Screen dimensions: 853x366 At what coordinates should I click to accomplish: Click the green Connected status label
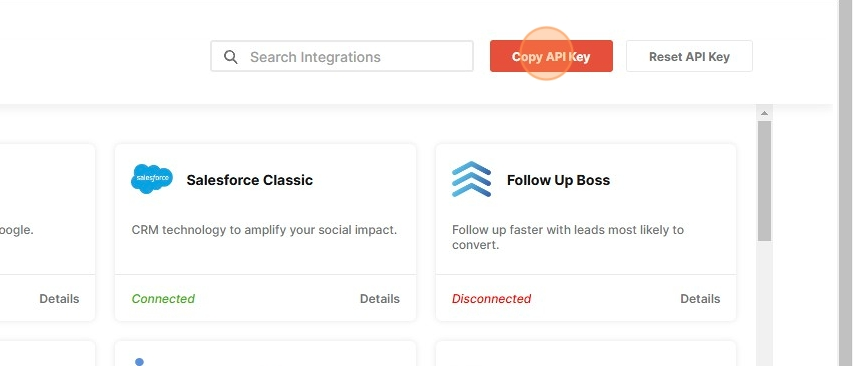coord(163,299)
